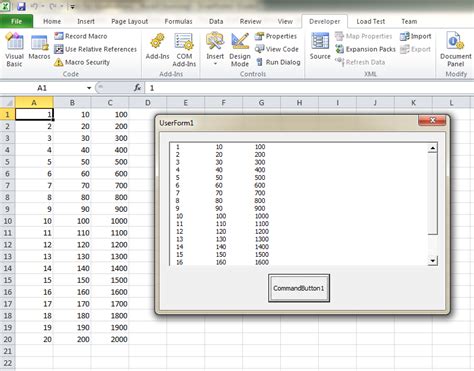Switch to the View tab
The height and width of the screenshot is (371, 474).
point(285,21)
